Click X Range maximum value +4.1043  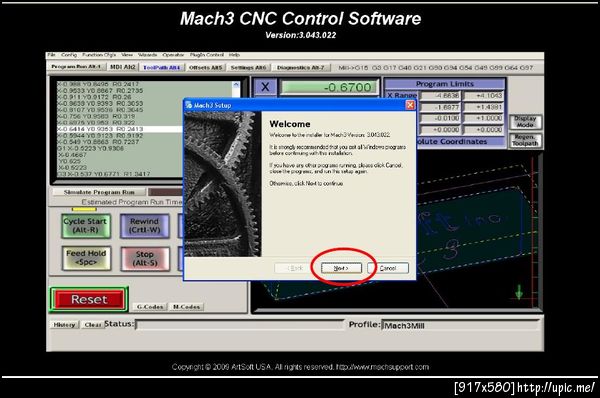pyautogui.click(x=484, y=96)
